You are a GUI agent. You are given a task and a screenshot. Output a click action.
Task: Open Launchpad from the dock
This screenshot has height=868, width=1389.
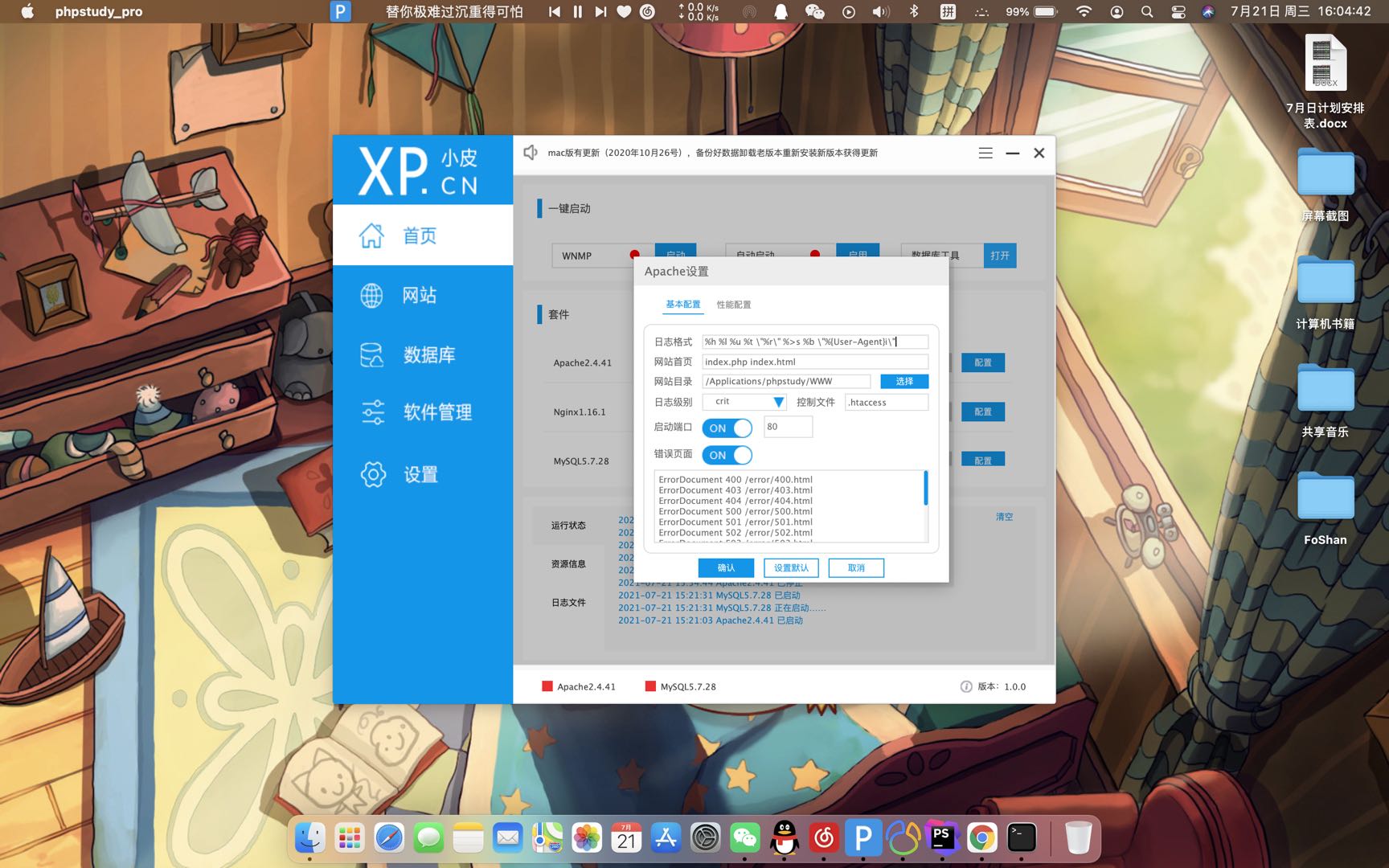coord(350,838)
